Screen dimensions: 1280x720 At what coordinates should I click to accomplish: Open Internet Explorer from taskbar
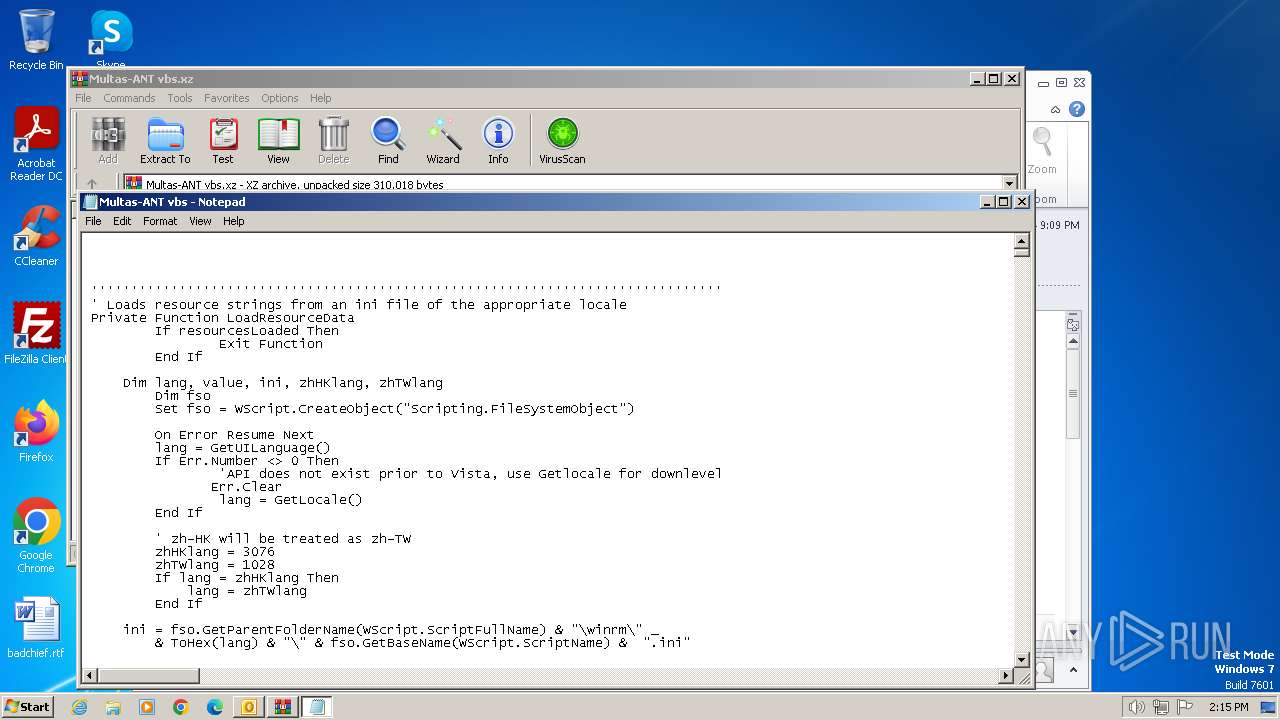[79, 707]
